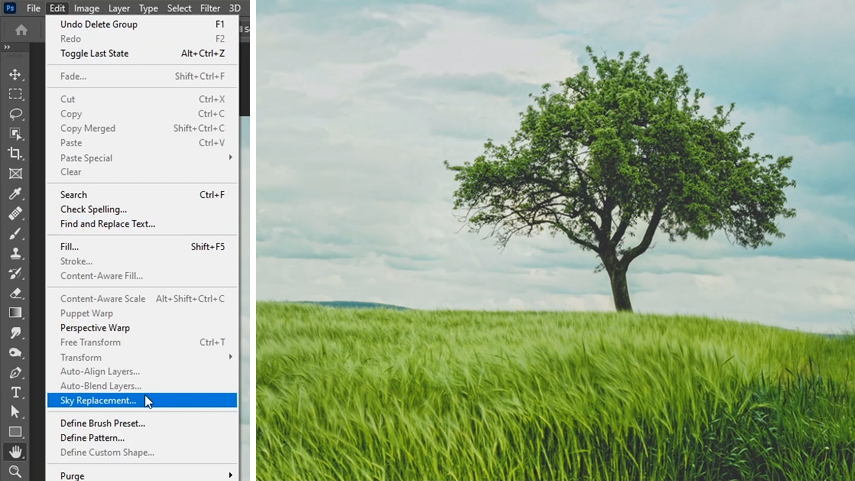Screen dimensions: 855x481
Task: Activate the Zoom tool
Action: pyautogui.click(x=15, y=471)
